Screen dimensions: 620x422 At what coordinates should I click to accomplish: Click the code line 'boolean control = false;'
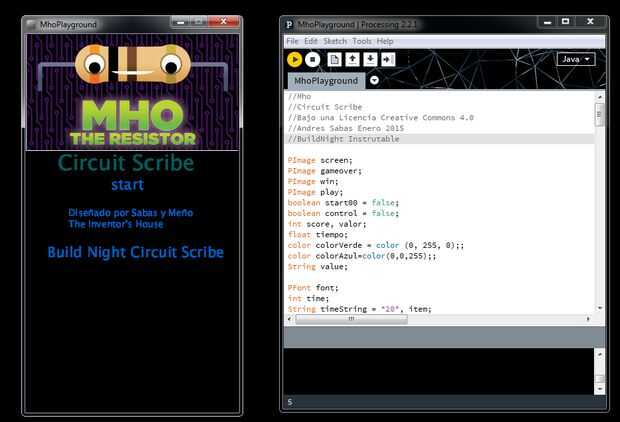[x=343, y=213]
